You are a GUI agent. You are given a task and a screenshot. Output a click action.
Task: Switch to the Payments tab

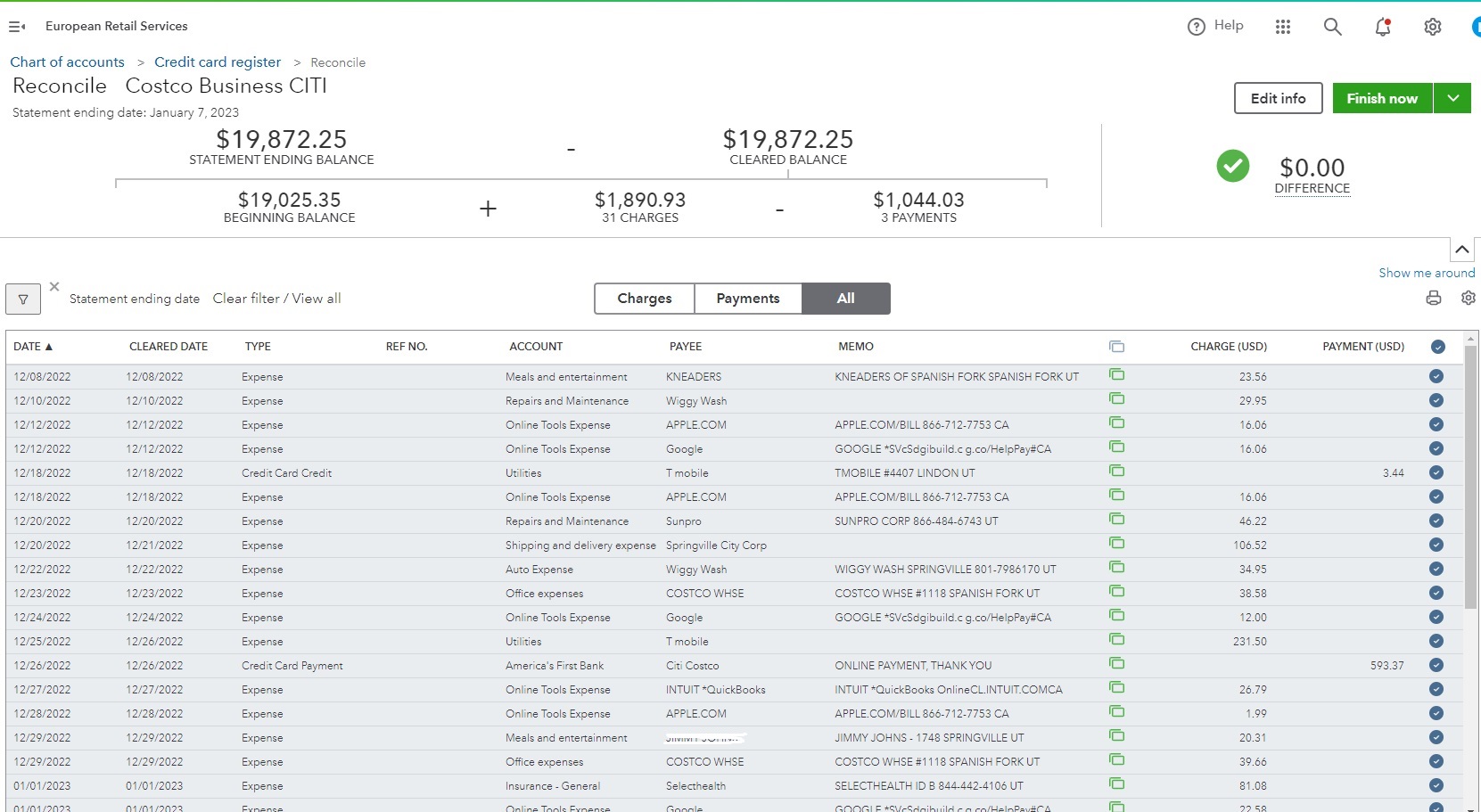click(x=748, y=299)
